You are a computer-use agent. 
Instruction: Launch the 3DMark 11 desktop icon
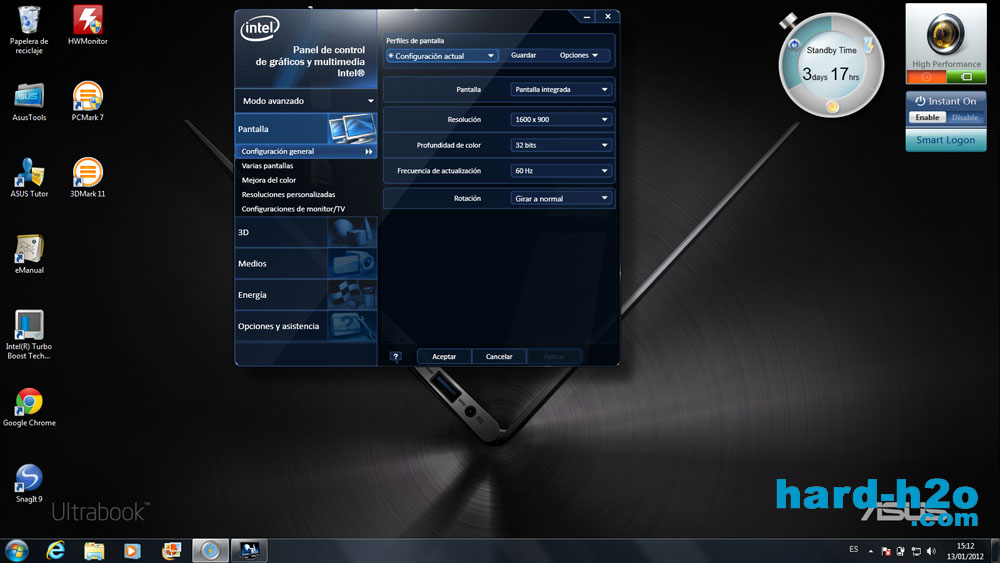[x=87, y=173]
